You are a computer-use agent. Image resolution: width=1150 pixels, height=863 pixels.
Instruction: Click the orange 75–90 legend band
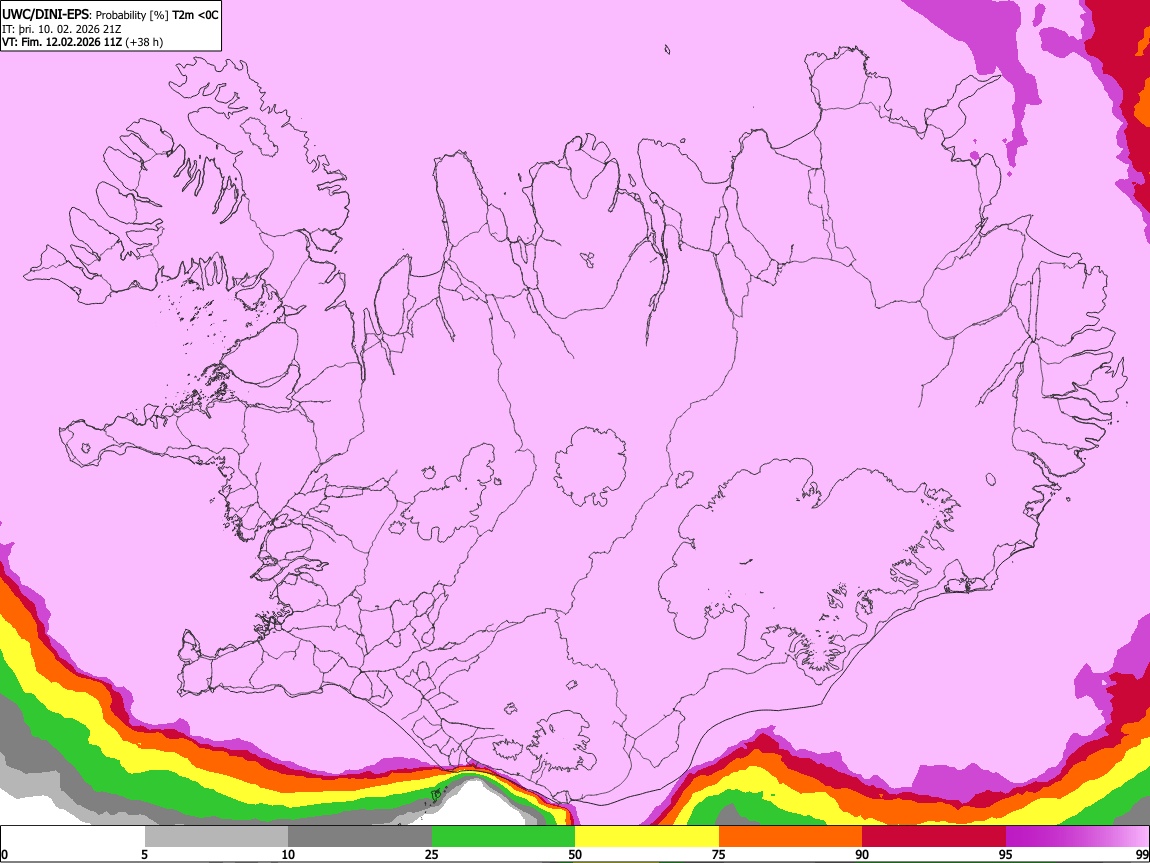pos(791,837)
